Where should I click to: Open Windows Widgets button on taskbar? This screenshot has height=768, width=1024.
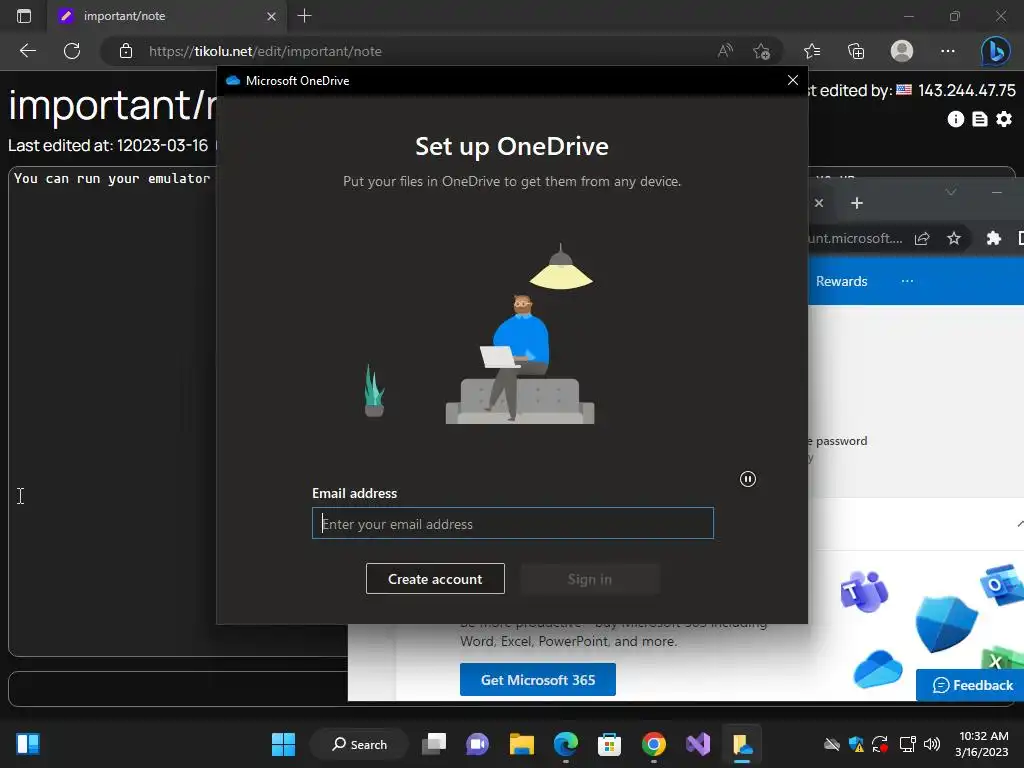click(28, 744)
